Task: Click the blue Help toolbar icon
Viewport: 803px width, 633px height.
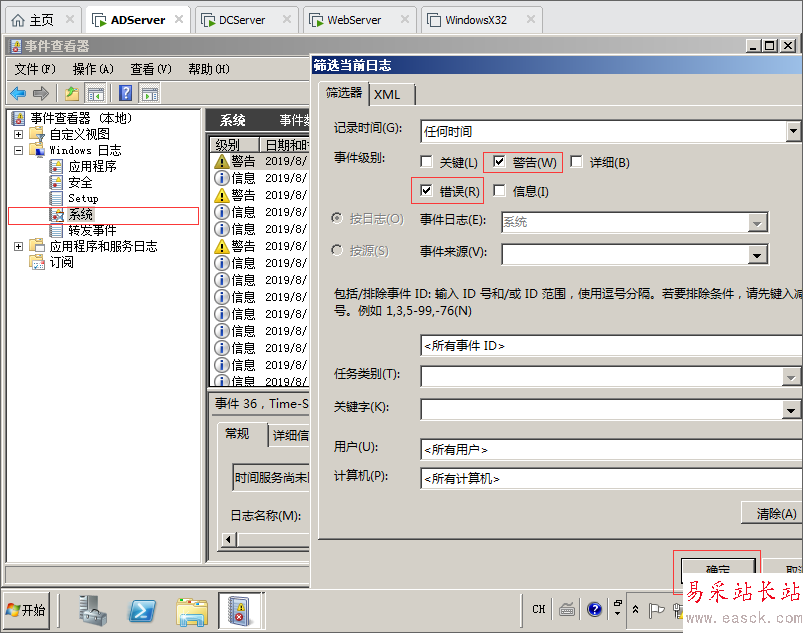Action: pyautogui.click(x=125, y=93)
